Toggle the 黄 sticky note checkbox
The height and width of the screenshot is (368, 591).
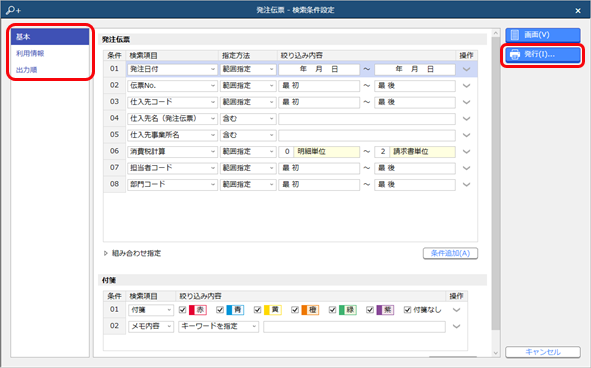tap(257, 310)
